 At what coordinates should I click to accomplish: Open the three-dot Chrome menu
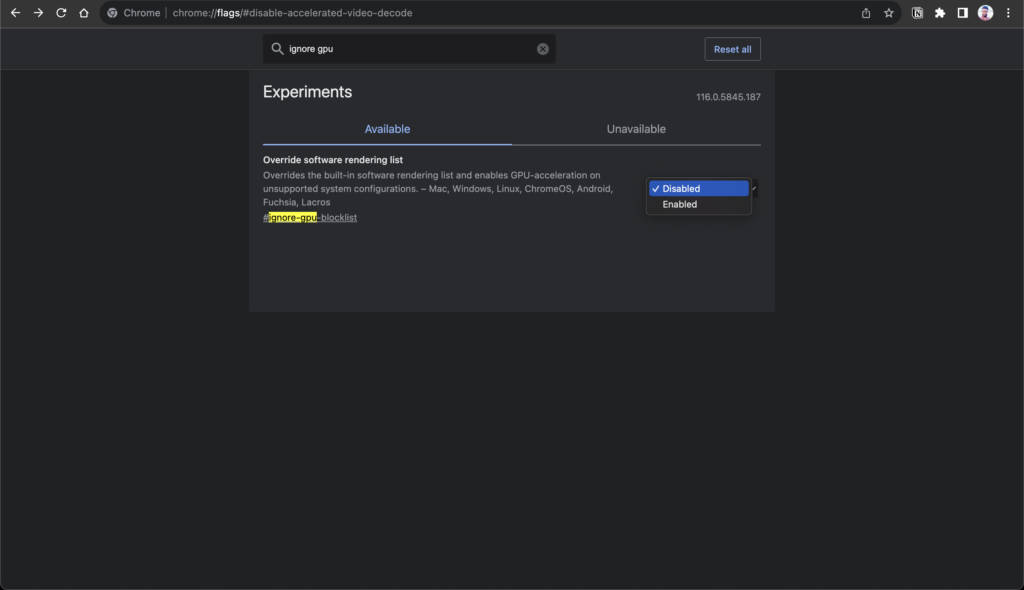tap(1008, 13)
